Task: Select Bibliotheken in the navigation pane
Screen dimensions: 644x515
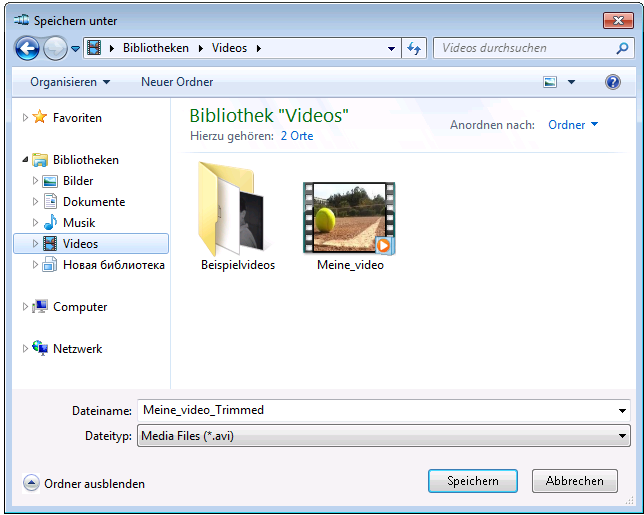Action: (x=86, y=160)
